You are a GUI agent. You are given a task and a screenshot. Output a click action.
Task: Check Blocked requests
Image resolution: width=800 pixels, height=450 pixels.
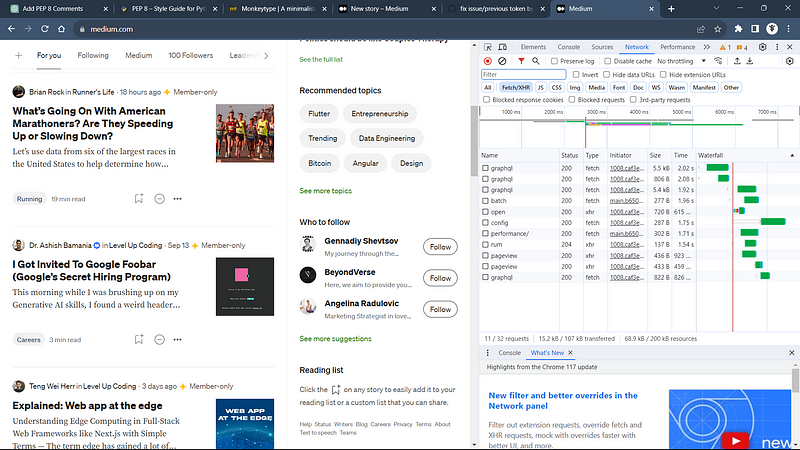(571, 99)
